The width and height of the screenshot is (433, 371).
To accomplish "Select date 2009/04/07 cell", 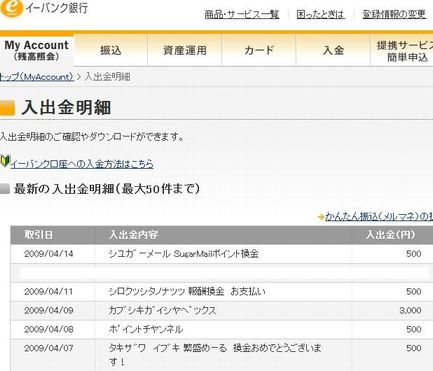I will (x=49, y=348).
